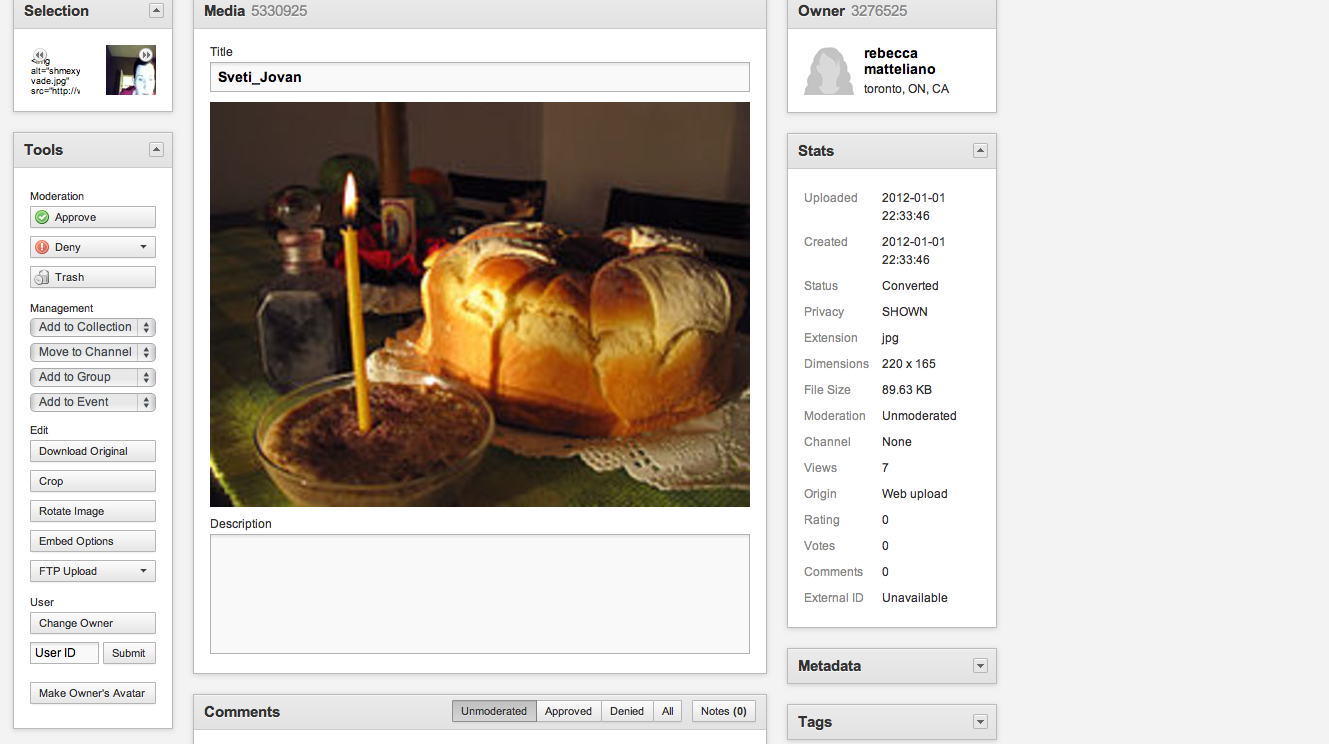Image resolution: width=1329 pixels, height=744 pixels.
Task: Click the main bread and candle image
Action: pyautogui.click(x=480, y=304)
